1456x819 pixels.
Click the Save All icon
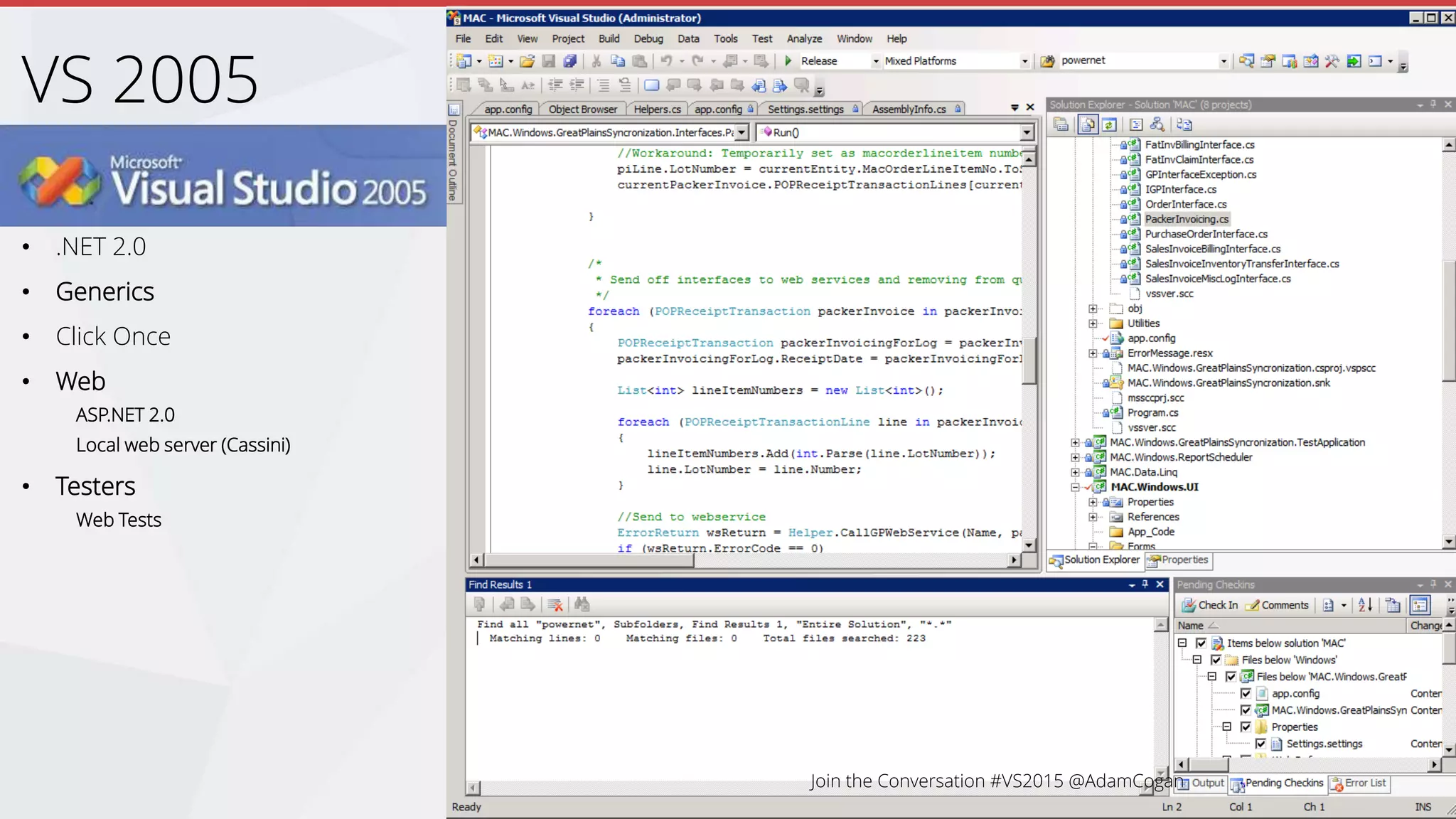click(x=570, y=61)
